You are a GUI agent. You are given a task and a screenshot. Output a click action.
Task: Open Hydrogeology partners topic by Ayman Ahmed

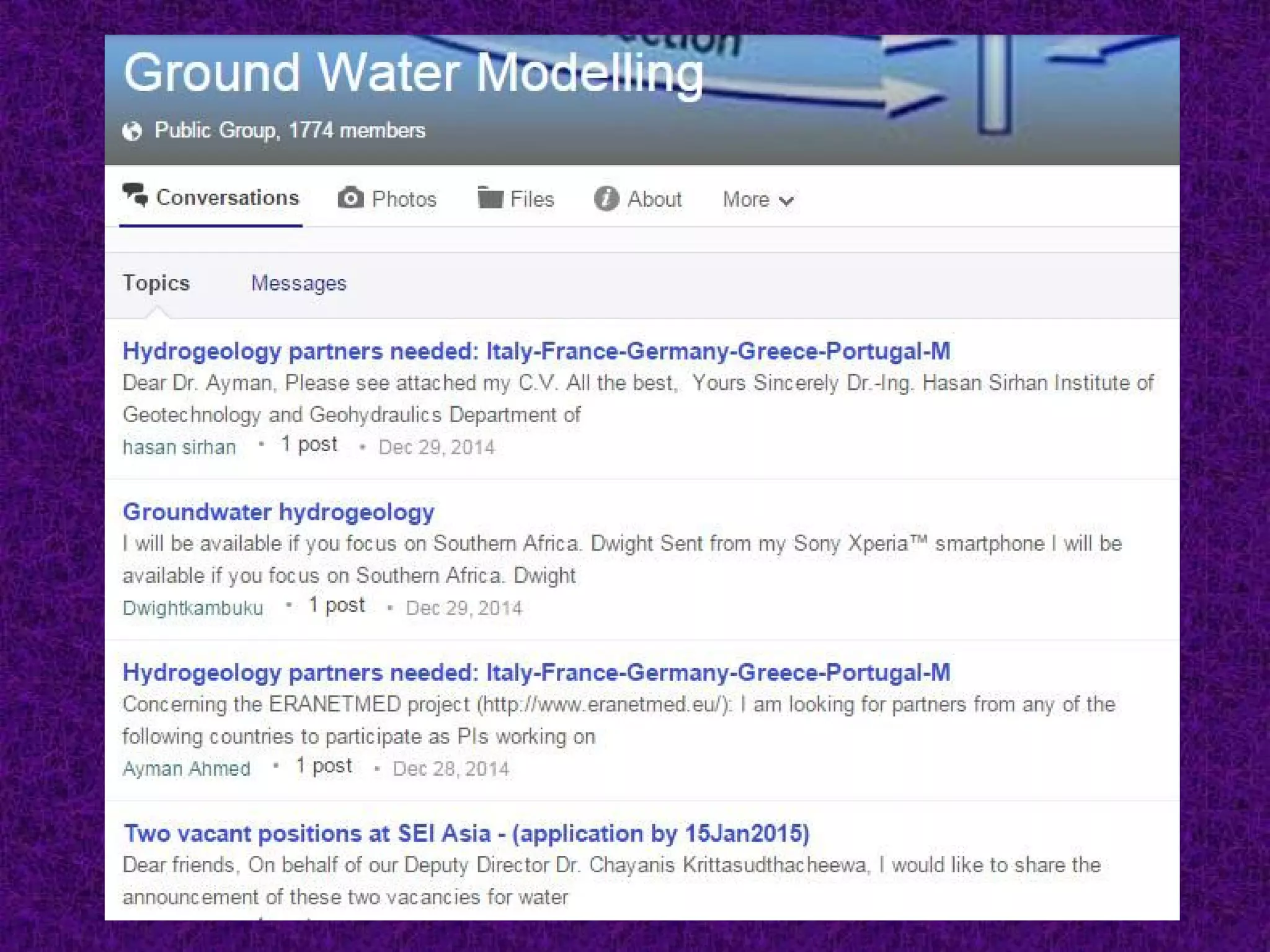(536, 673)
